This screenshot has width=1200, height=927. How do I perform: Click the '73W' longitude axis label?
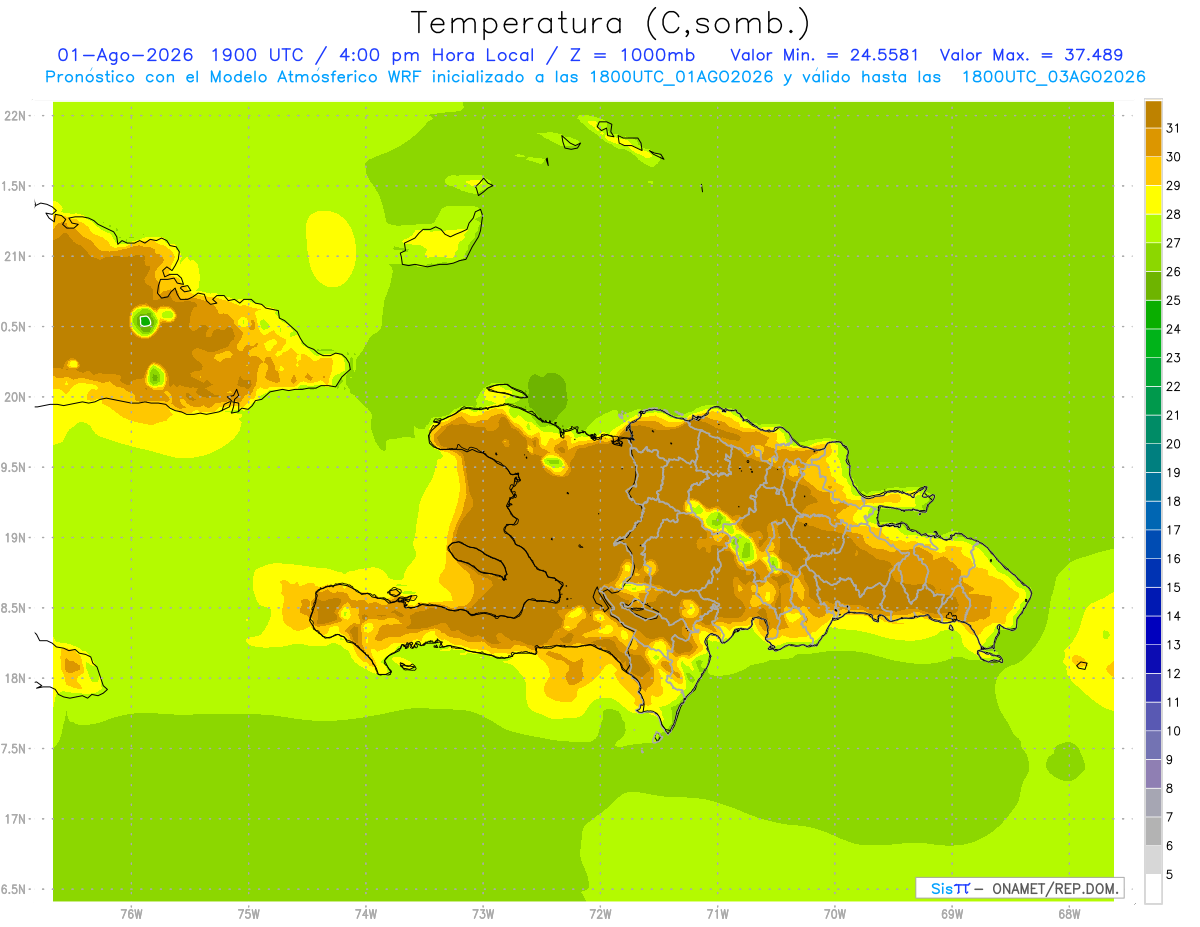pyautogui.click(x=483, y=914)
